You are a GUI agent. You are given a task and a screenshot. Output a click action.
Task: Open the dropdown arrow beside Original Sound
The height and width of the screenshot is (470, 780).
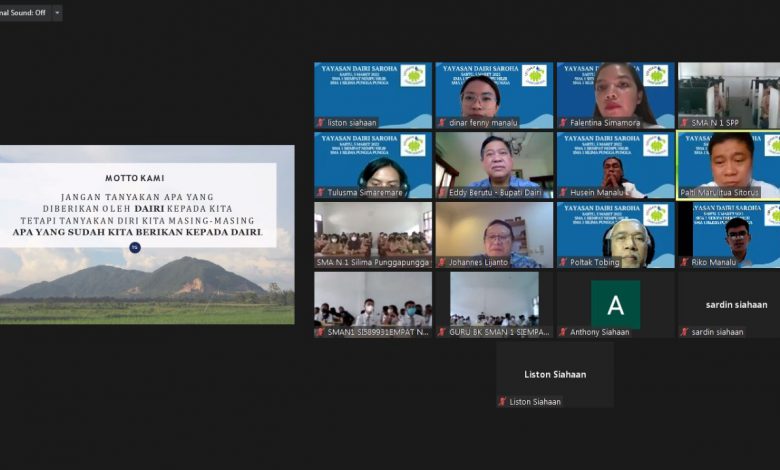[x=57, y=13]
